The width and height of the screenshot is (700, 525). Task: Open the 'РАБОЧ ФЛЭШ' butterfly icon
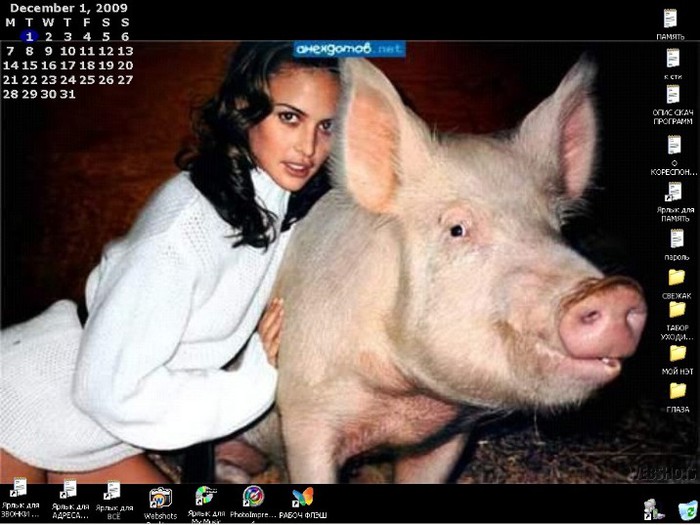coord(303,497)
